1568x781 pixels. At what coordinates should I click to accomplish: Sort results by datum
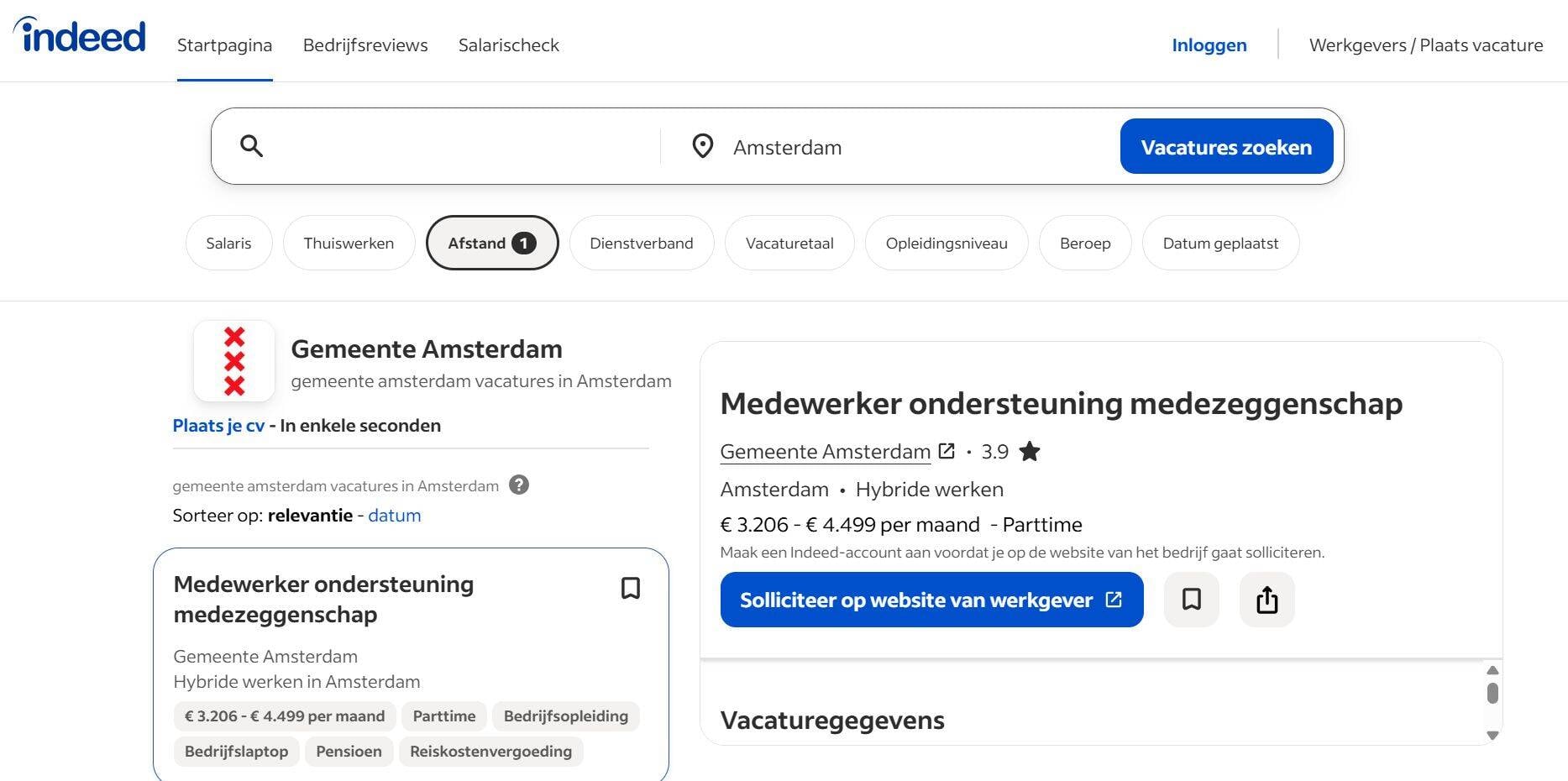pyautogui.click(x=395, y=515)
